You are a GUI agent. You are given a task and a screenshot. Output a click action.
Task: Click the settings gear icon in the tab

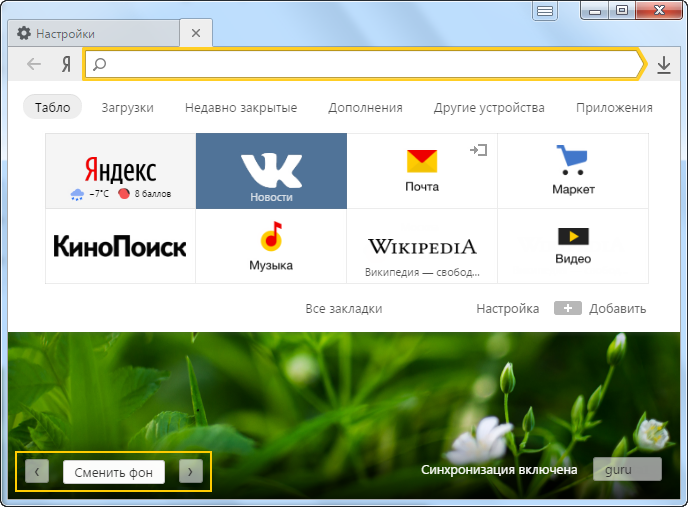point(24,33)
